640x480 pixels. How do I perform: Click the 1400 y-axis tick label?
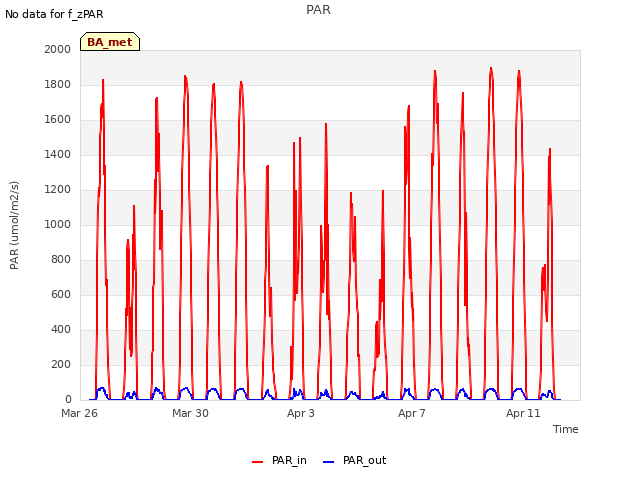[x=58, y=154]
